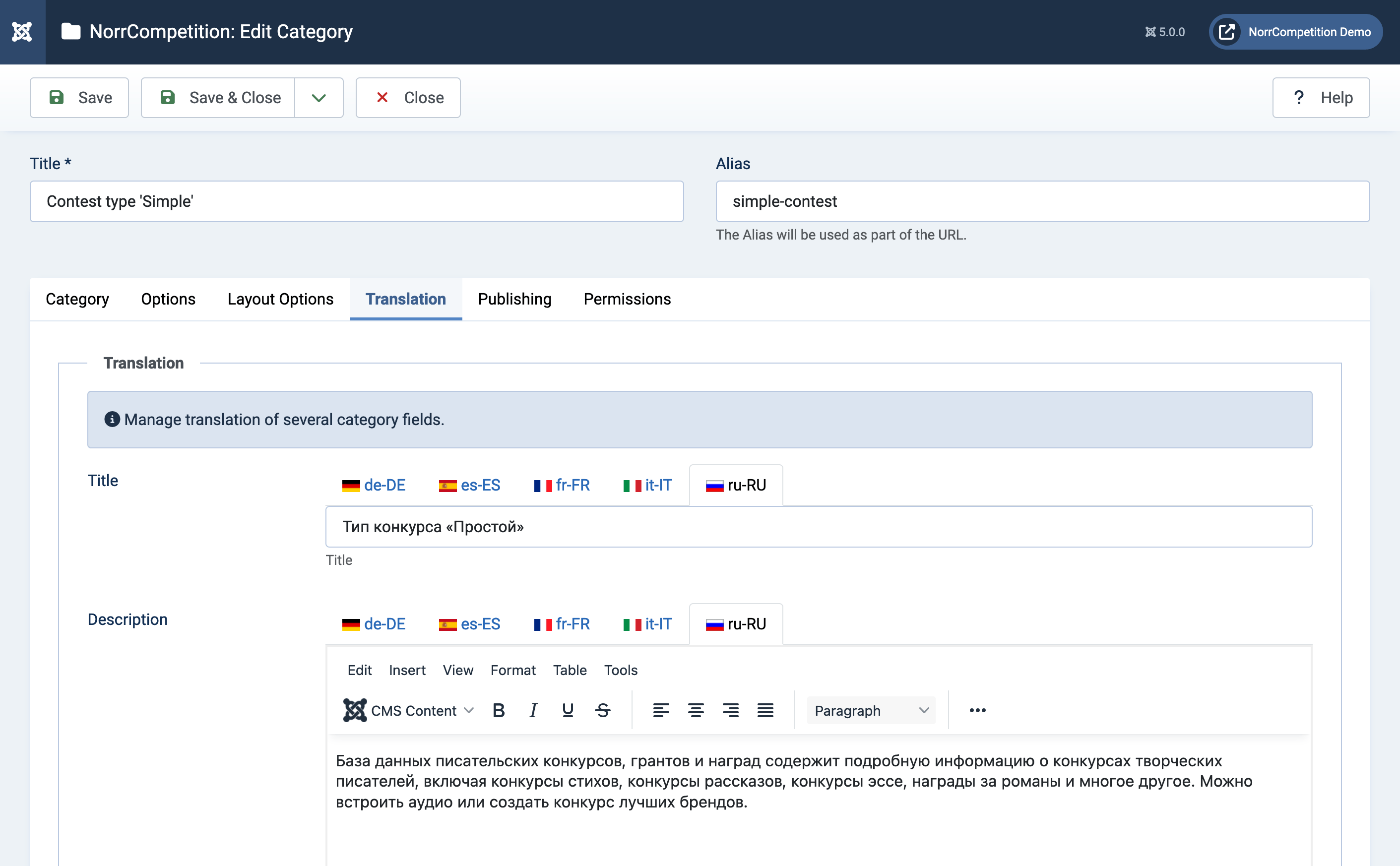1400x866 pixels.
Task: Open the Paragraph format dropdown
Action: 871,710
